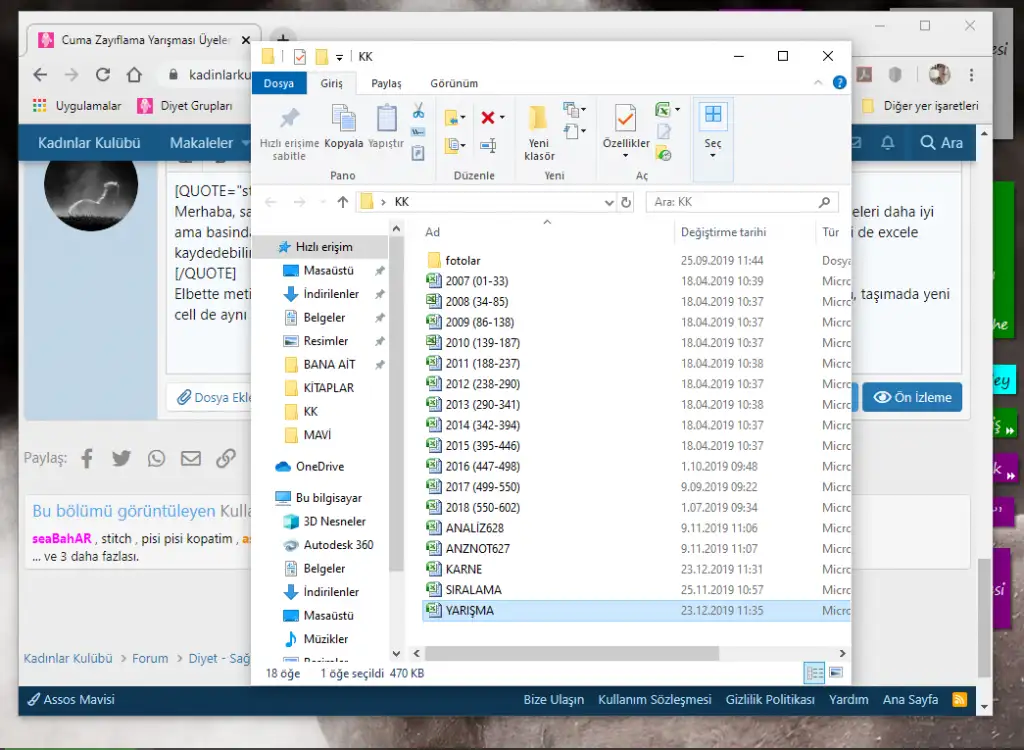Open the blue help question mark icon
This screenshot has width=1024, height=750.
click(x=840, y=83)
